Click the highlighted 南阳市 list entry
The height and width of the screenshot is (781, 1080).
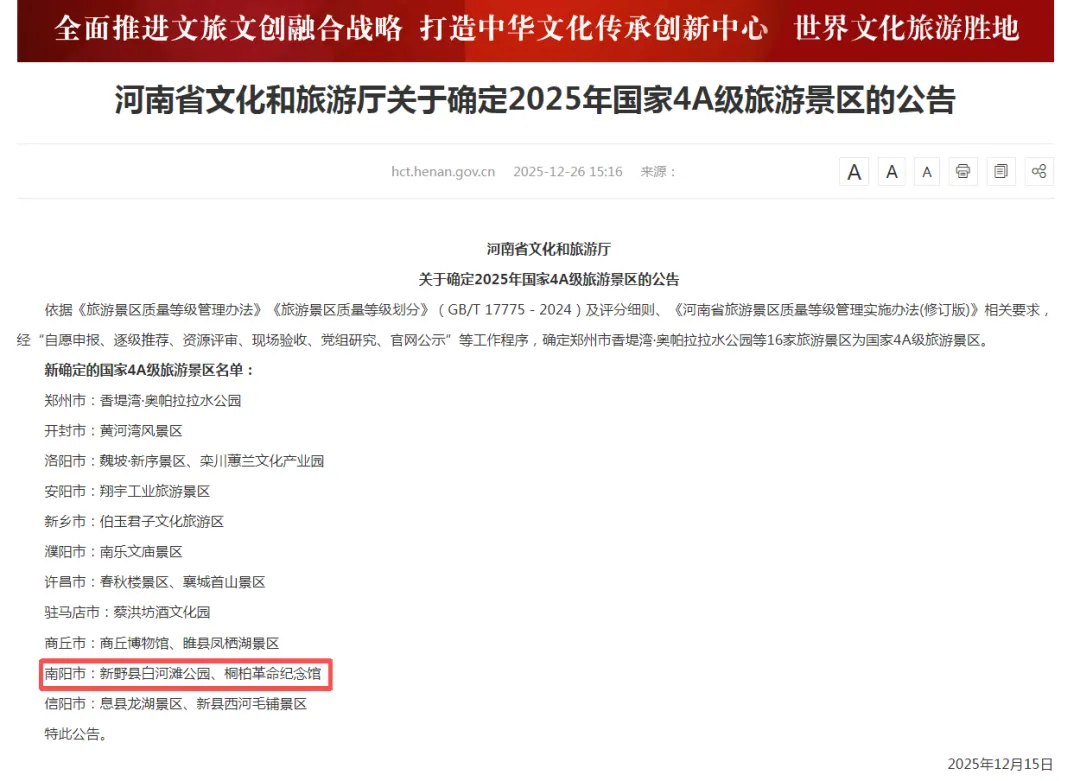[x=183, y=674]
